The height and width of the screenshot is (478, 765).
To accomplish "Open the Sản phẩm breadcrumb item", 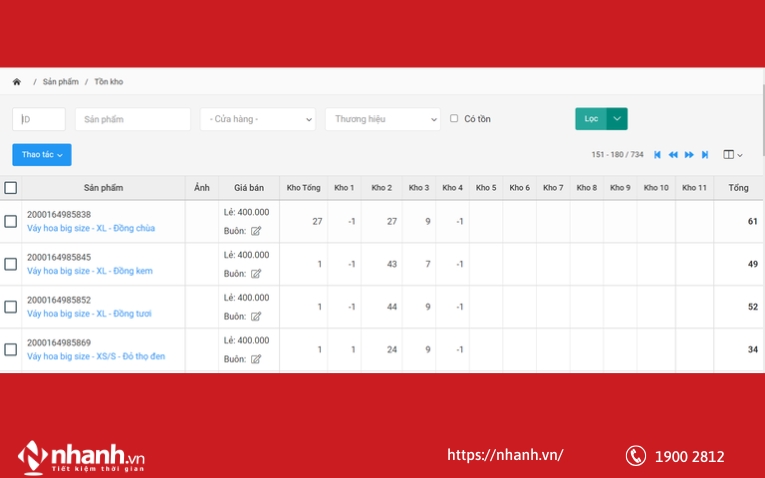I will 60,82.
